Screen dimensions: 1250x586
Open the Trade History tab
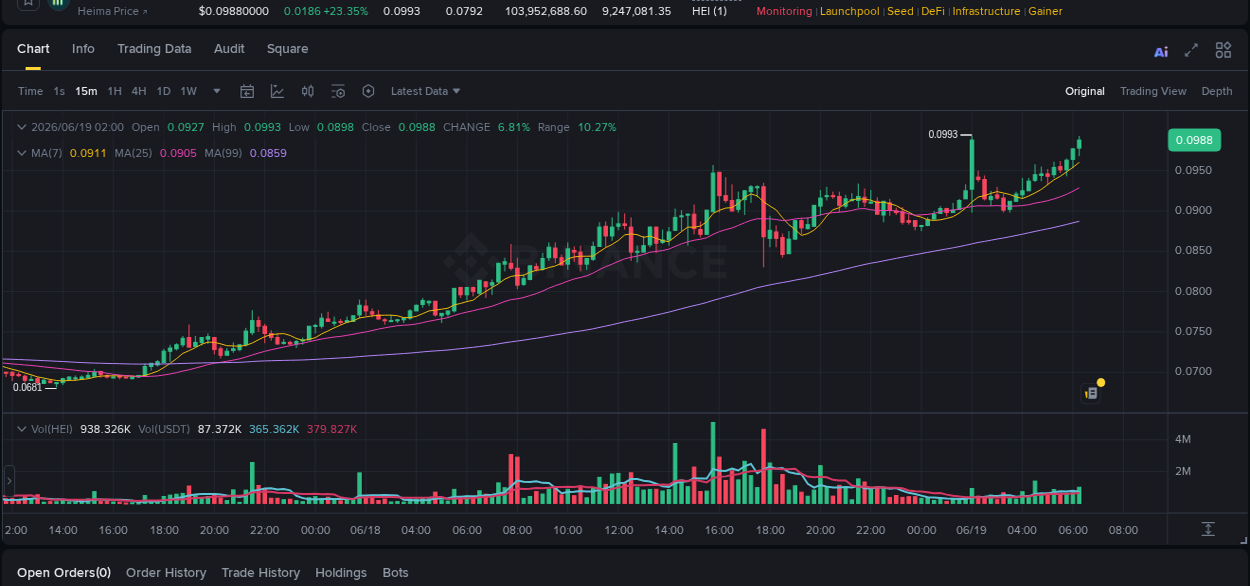[260, 573]
